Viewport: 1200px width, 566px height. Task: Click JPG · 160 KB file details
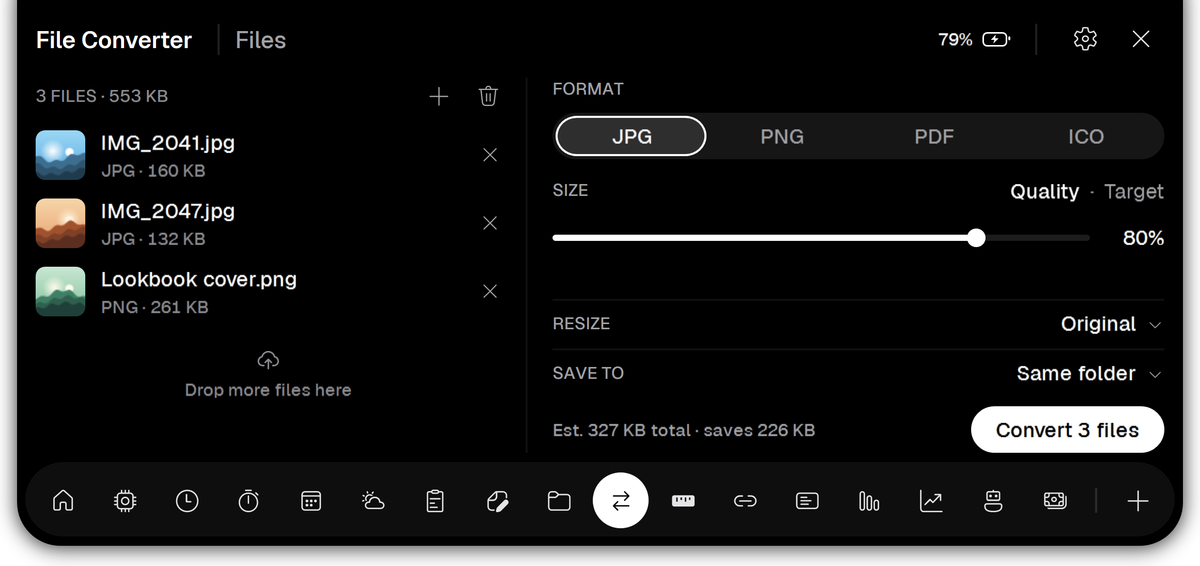pyautogui.click(x=153, y=171)
